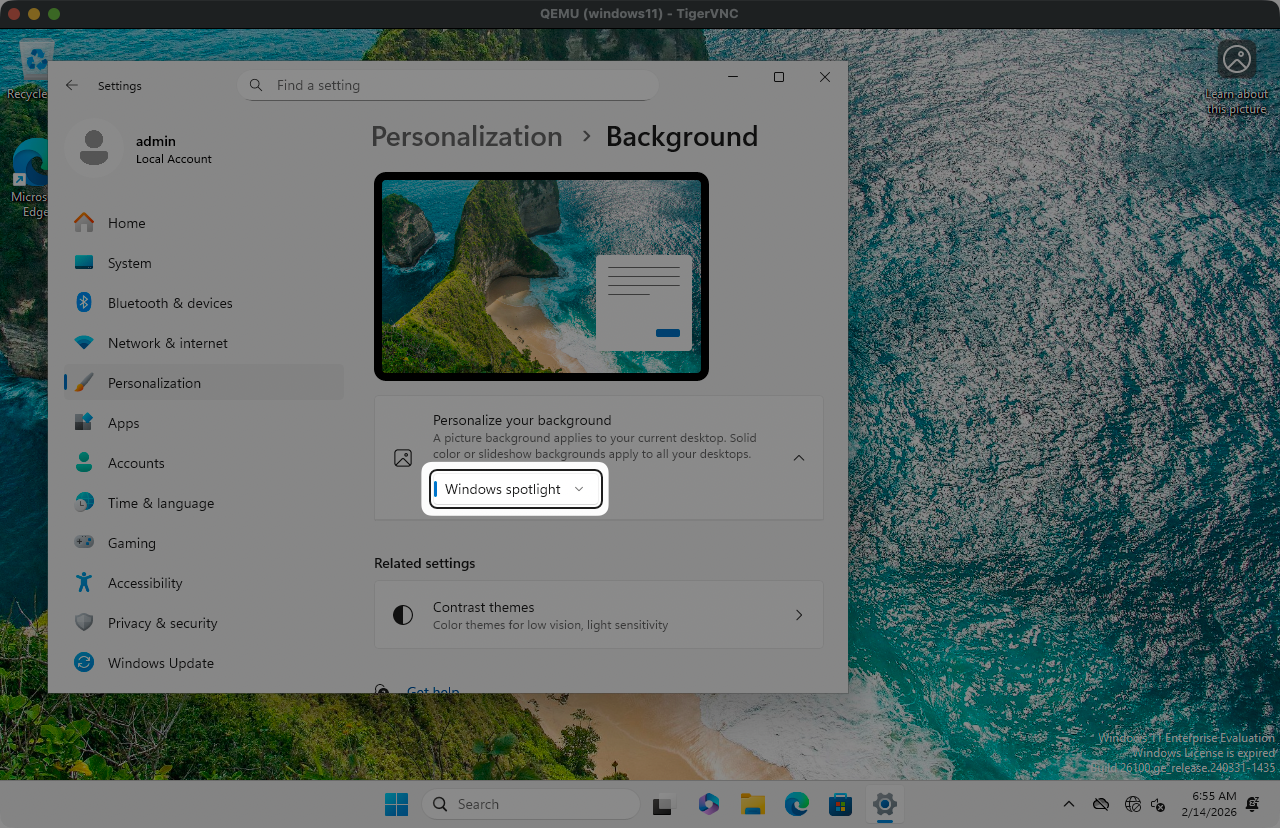Open Windows Update page

click(160, 663)
